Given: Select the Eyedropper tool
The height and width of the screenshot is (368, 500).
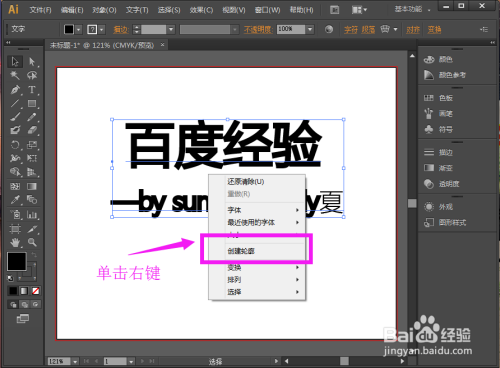Looking at the screenshot, I should (15, 200).
